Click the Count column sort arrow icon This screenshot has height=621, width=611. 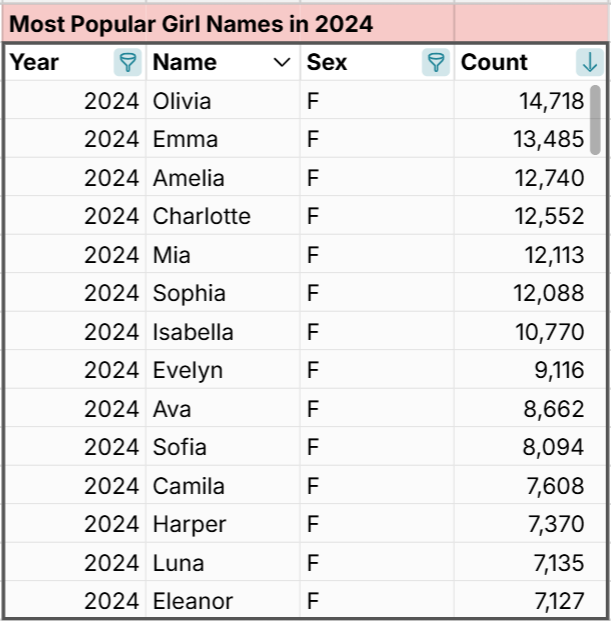pos(590,63)
